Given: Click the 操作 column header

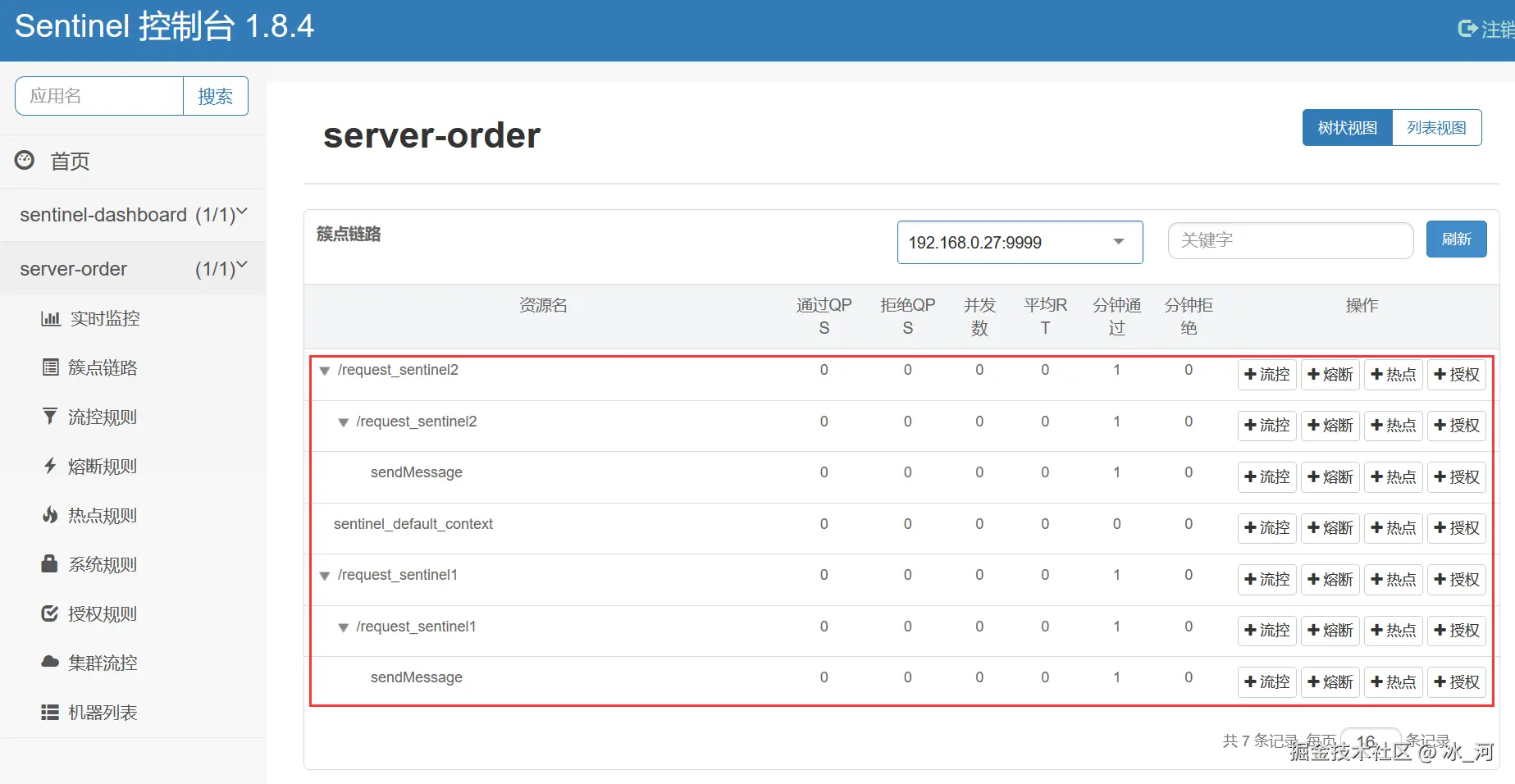Looking at the screenshot, I should coord(1362,305).
